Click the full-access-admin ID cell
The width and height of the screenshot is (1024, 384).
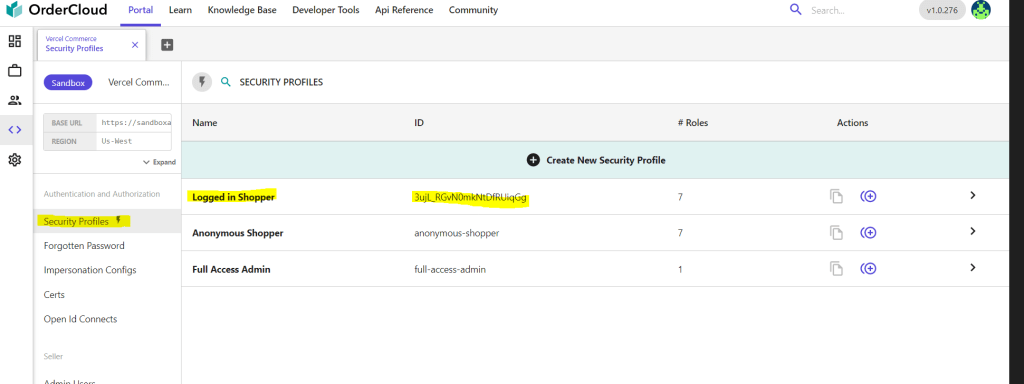(x=450, y=269)
